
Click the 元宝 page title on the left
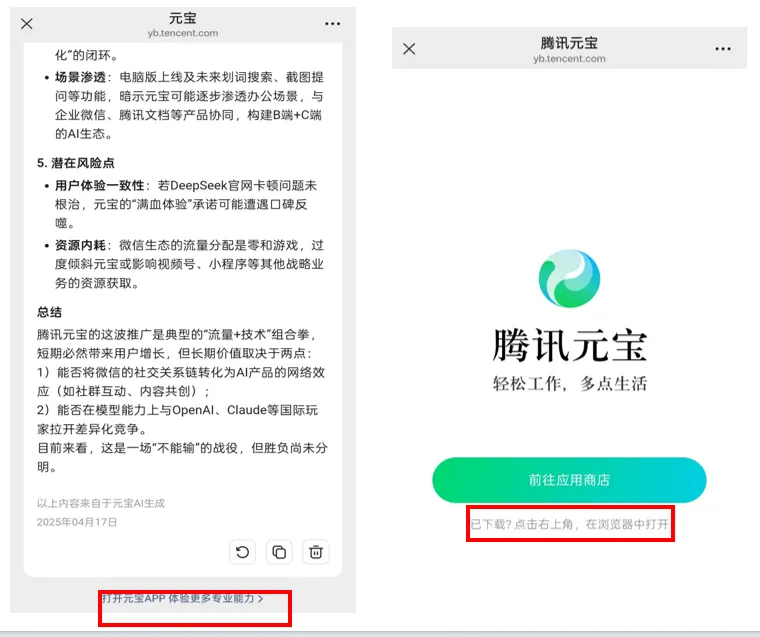(183, 18)
